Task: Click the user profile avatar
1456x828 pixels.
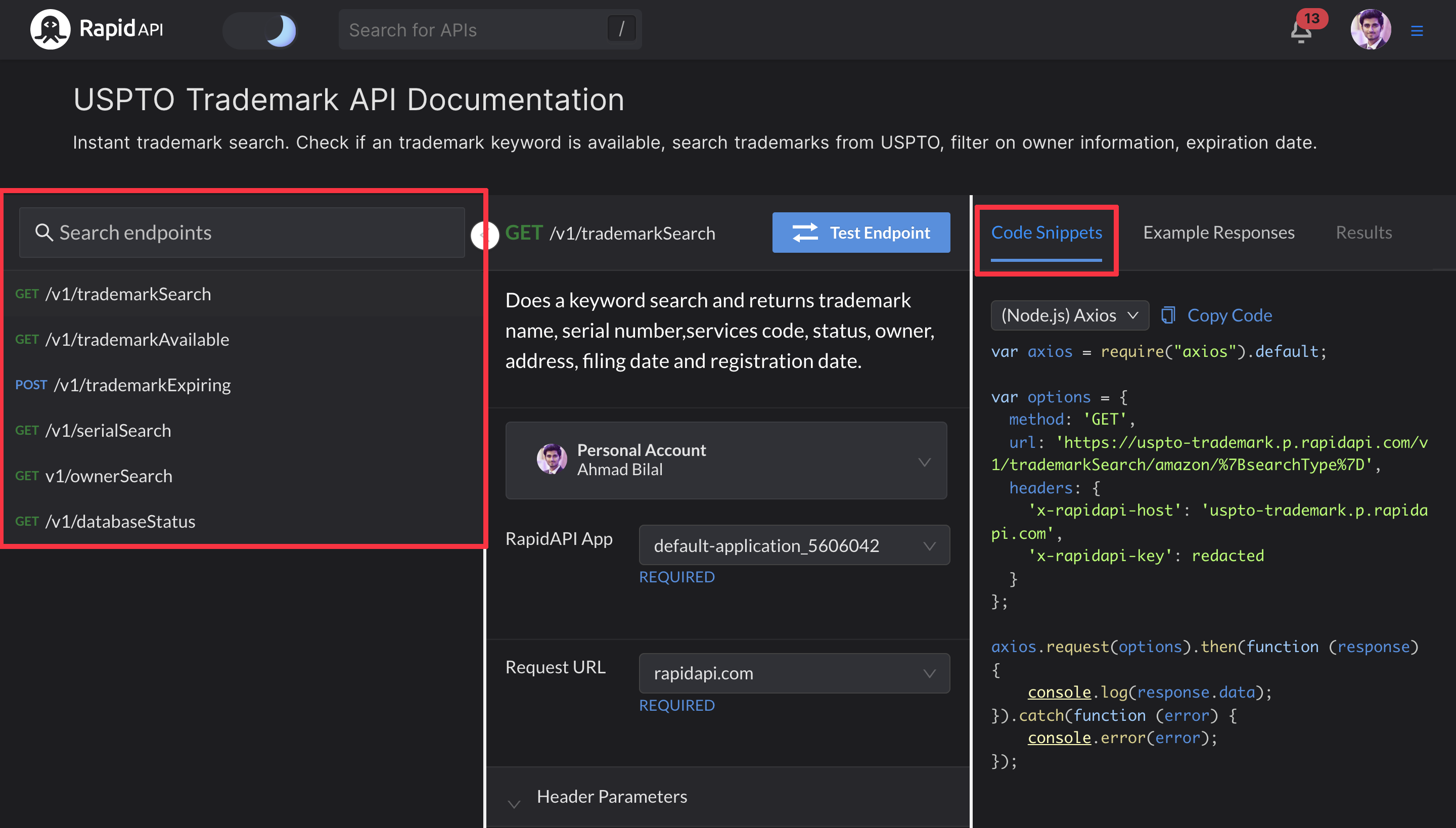Action: coord(1370,29)
